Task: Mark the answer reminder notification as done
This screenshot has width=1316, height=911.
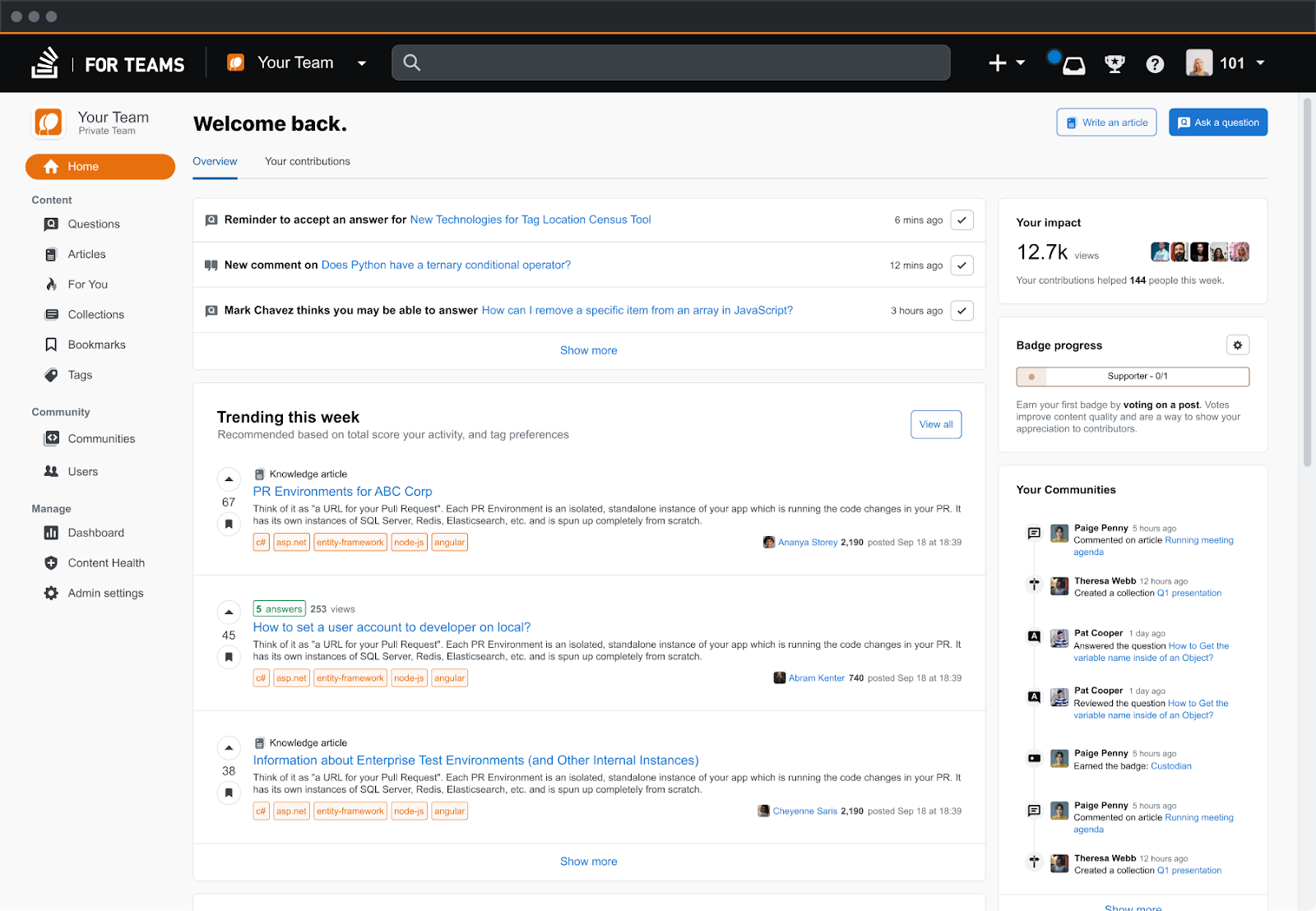Action: point(961,220)
